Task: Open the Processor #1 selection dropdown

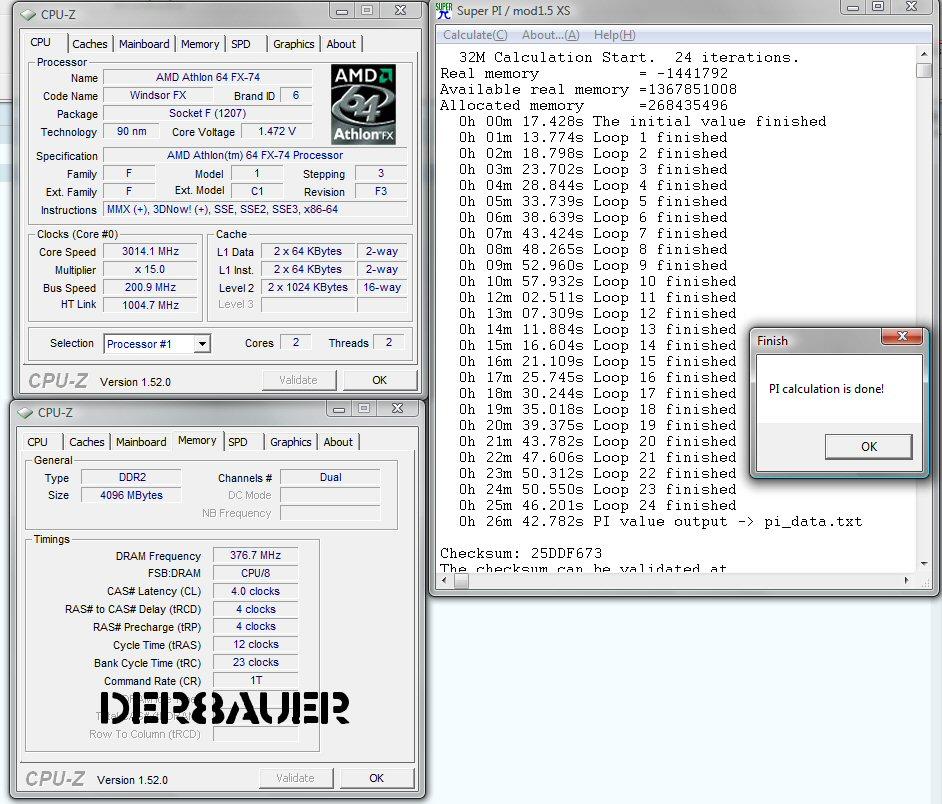Action: [203, 344]
